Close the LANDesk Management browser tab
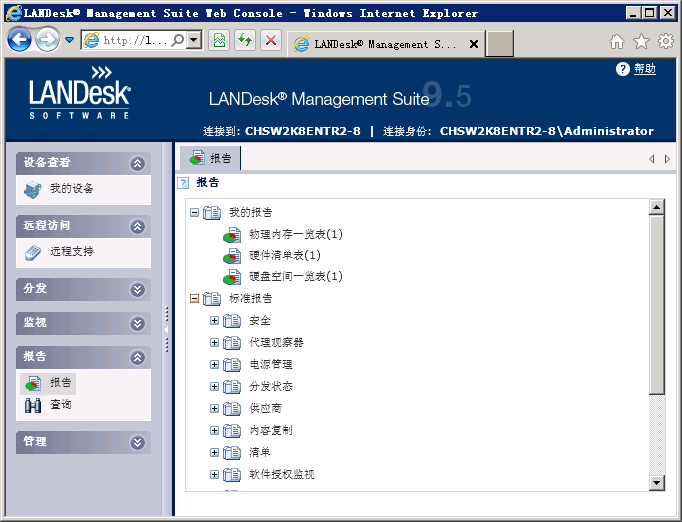This screenshot has width=682, height=522. (x=474, y=44)
